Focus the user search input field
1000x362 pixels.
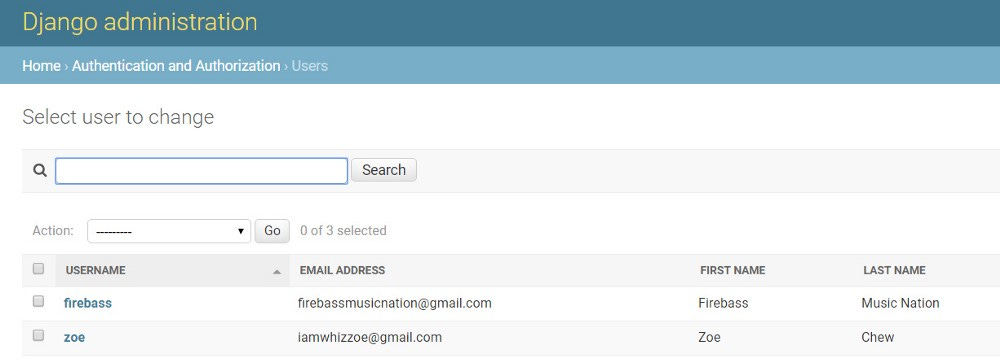coord(202,171)
